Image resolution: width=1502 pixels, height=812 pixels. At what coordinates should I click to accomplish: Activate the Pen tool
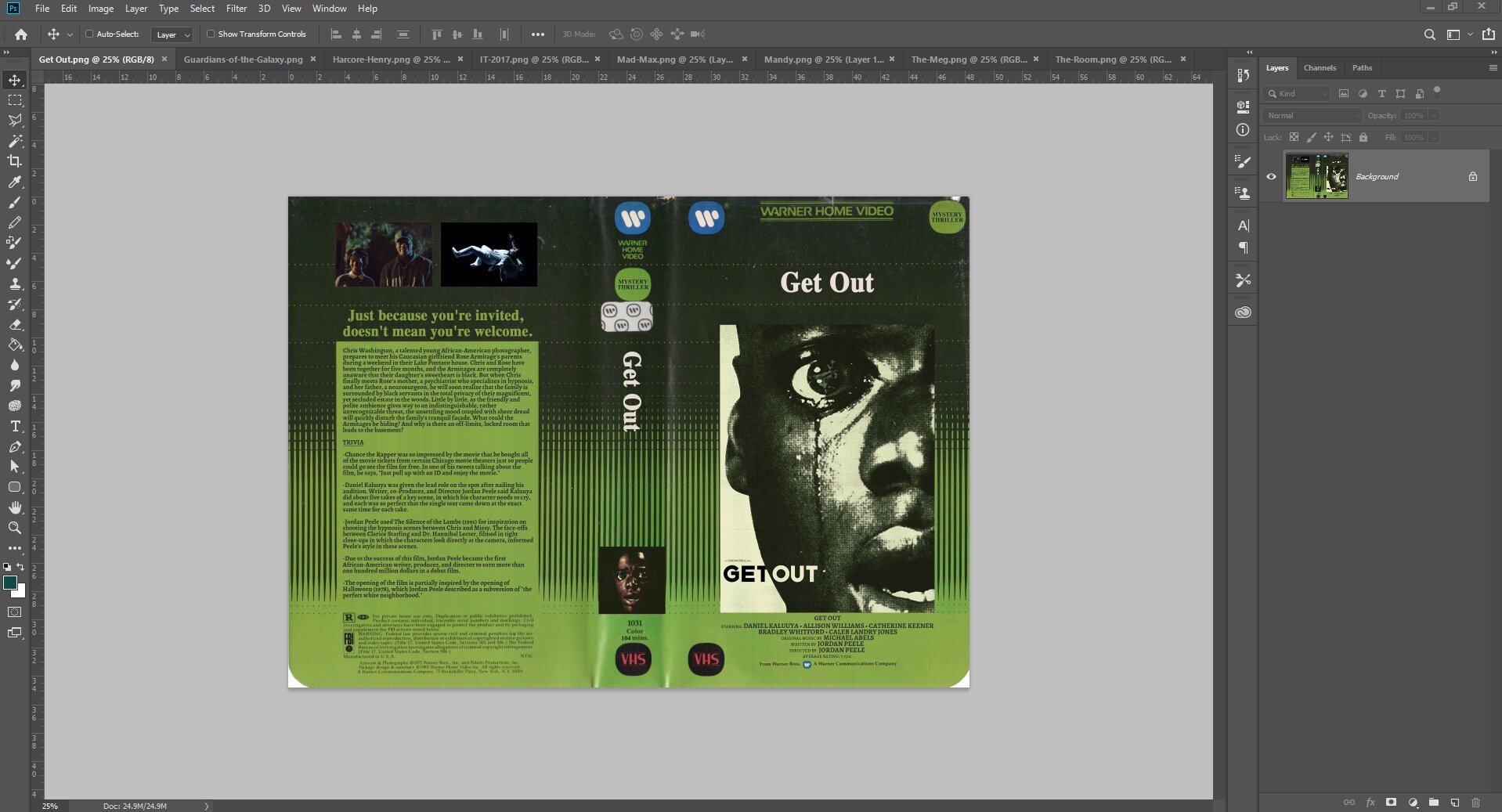click(15, 447)
